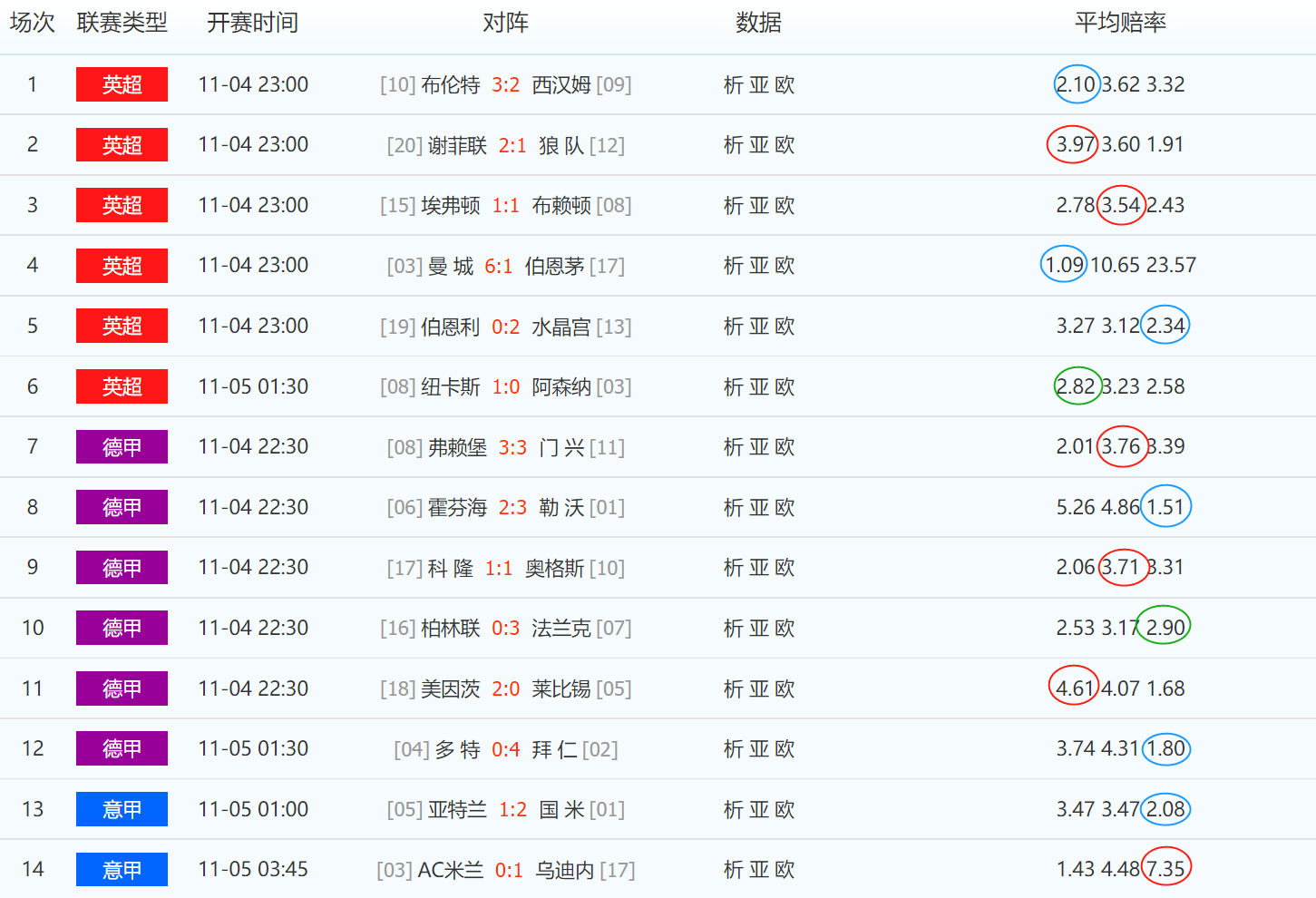
Task: Click the 3:2 score of 布伦特 match
Action: (506, 85)
